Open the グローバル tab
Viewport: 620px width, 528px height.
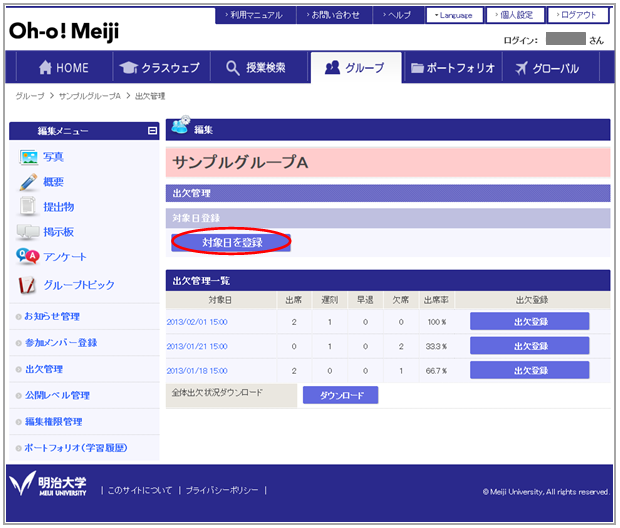[x=551, y=68]
